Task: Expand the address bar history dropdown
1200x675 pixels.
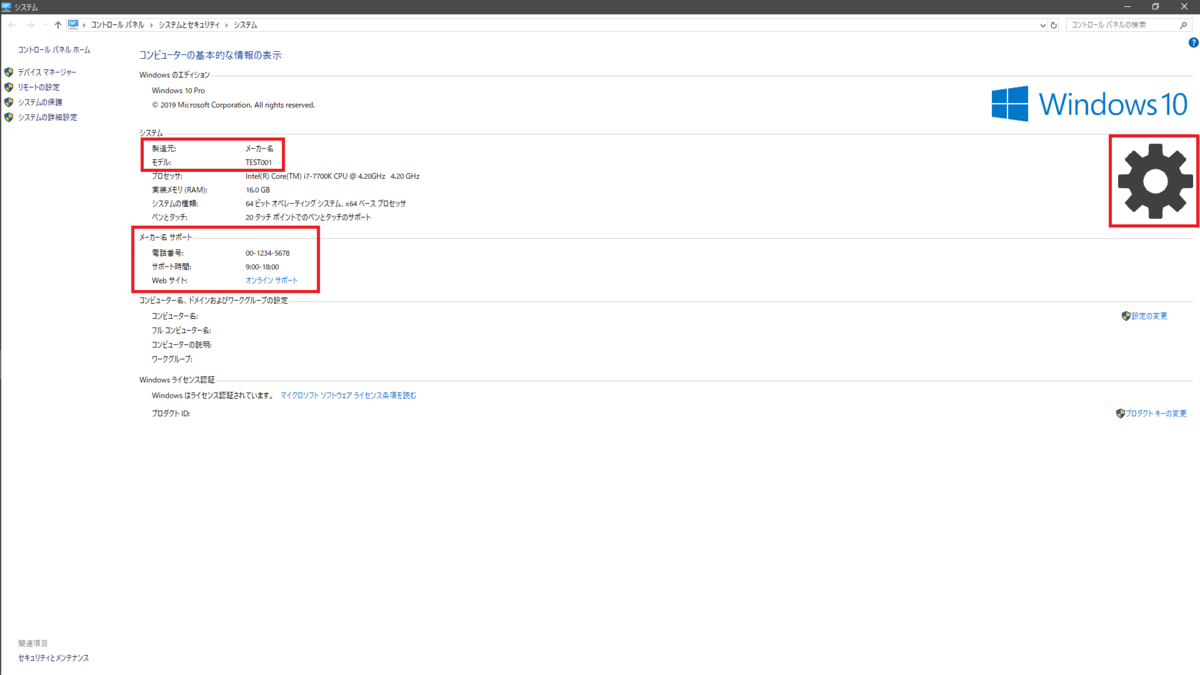Action: click(1043, 25)
